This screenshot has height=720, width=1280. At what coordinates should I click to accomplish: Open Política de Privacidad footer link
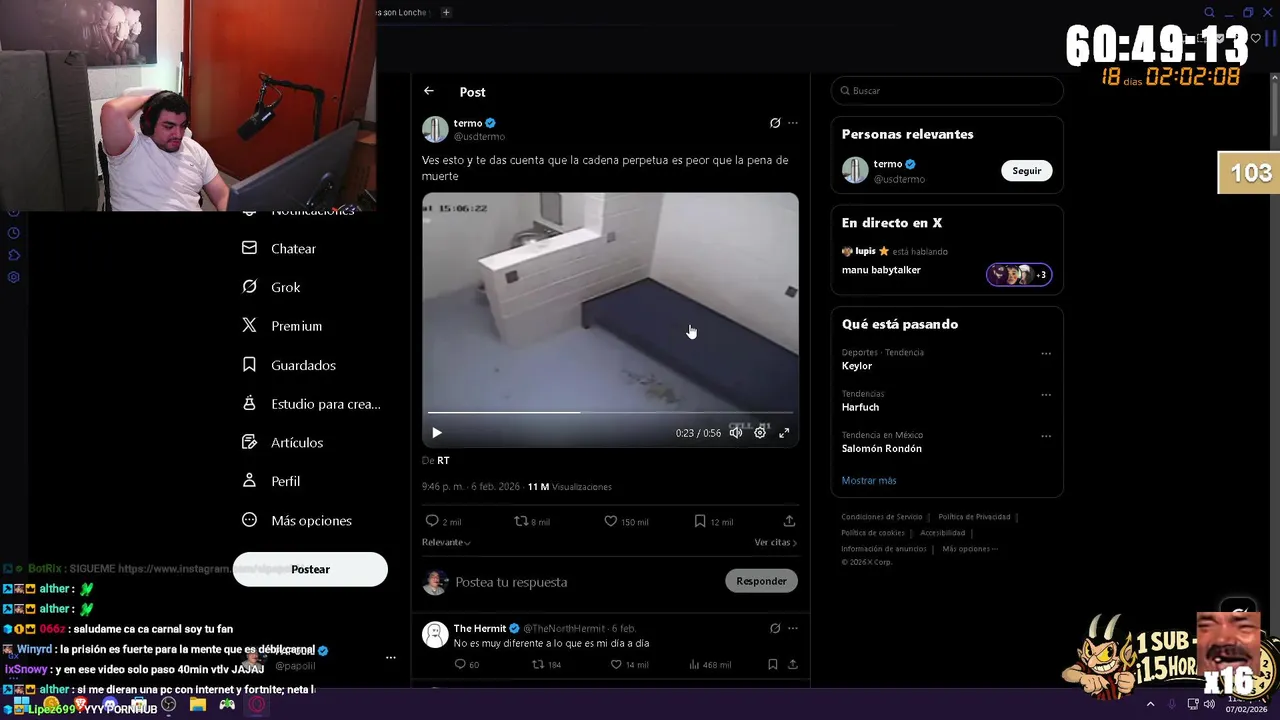pyautogui.click(x=974, y=517)
